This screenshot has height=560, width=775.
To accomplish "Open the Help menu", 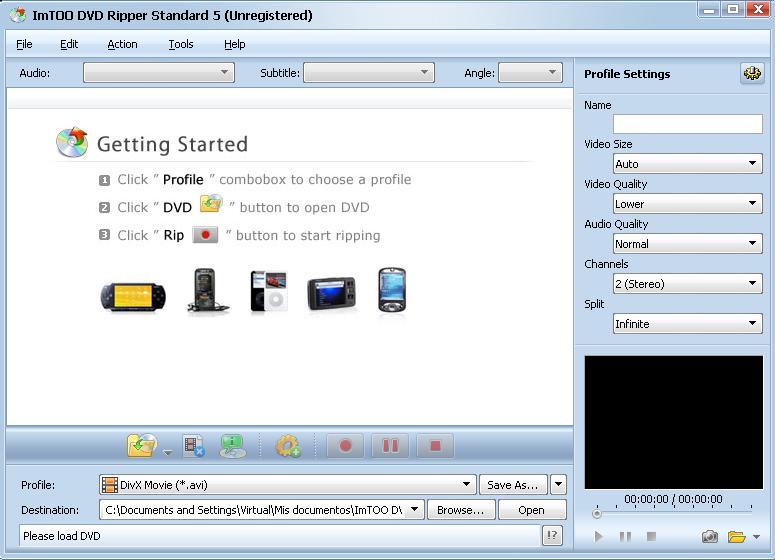I will point(234,44).
